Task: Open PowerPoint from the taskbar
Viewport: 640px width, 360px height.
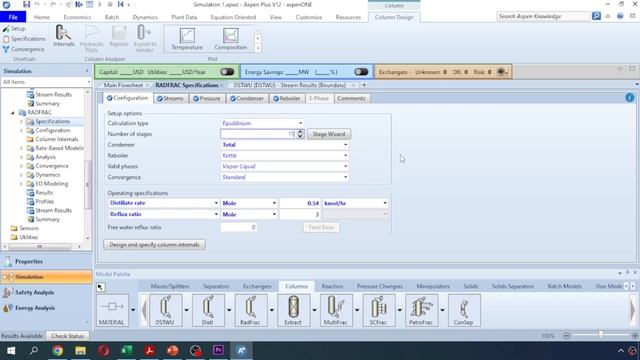Action: click(173, 350)
